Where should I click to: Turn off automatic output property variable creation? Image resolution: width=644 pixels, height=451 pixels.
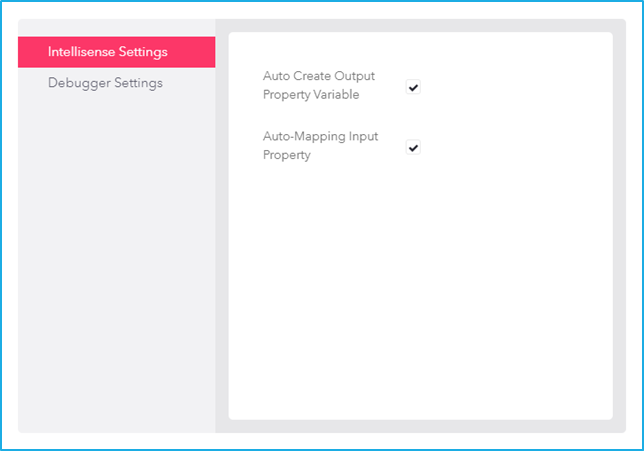(413, 87)
